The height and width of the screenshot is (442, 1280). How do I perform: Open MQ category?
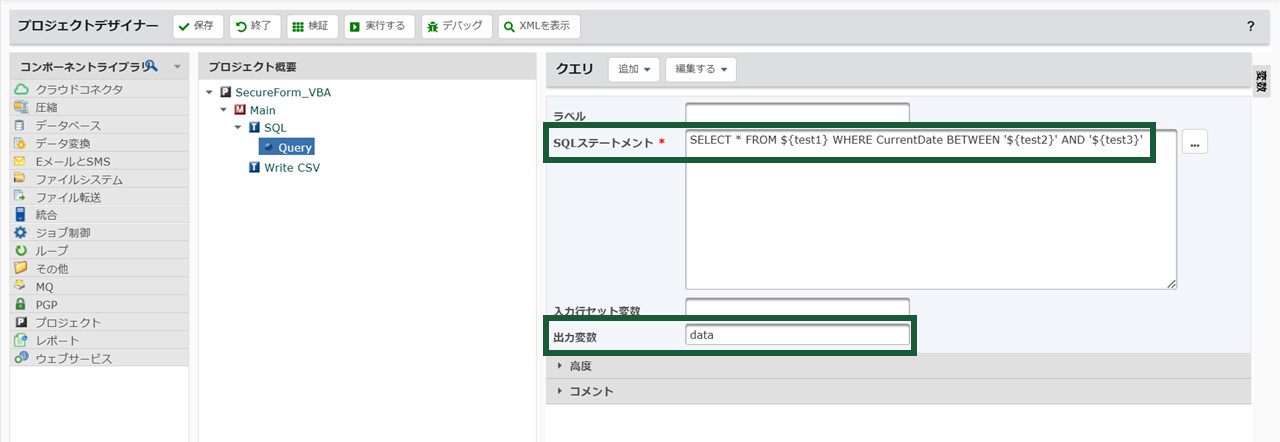(x=99, y=286)
